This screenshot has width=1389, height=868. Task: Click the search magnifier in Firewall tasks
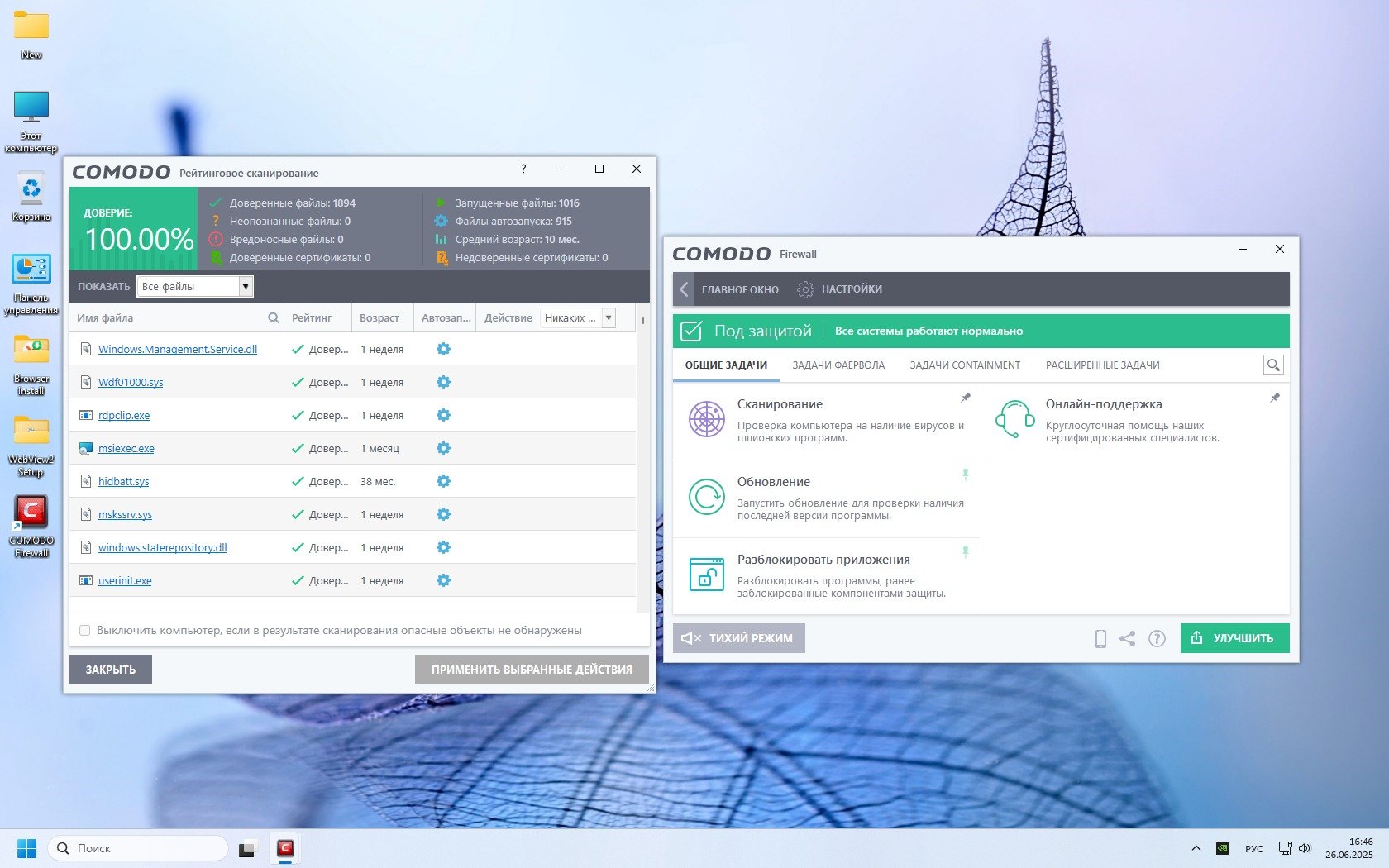click(1273, 365)
